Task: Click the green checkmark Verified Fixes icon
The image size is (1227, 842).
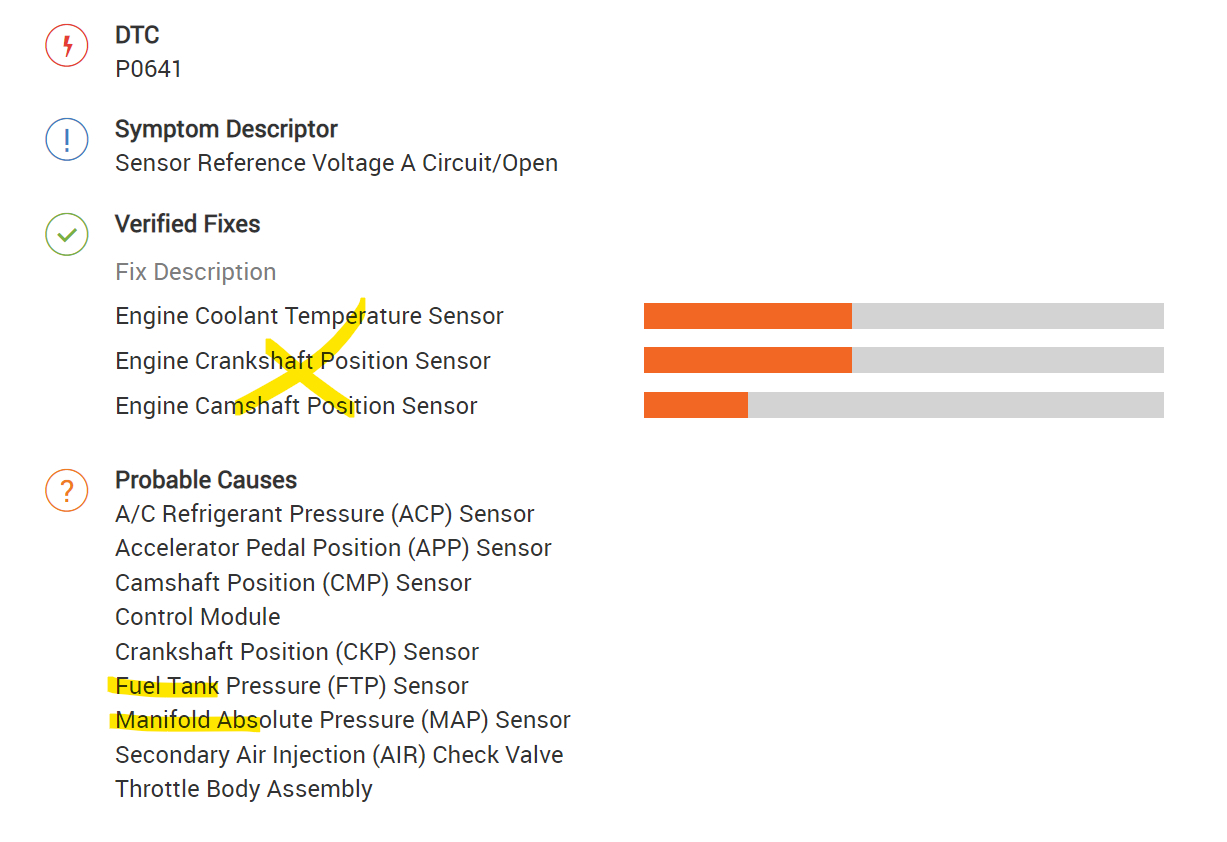Action: tap(67, 235)
